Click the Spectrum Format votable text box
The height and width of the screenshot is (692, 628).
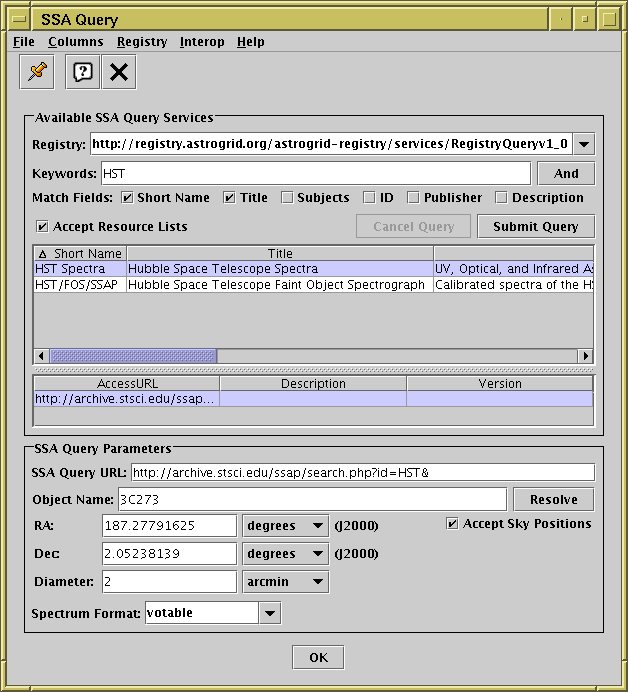(202, 613)
